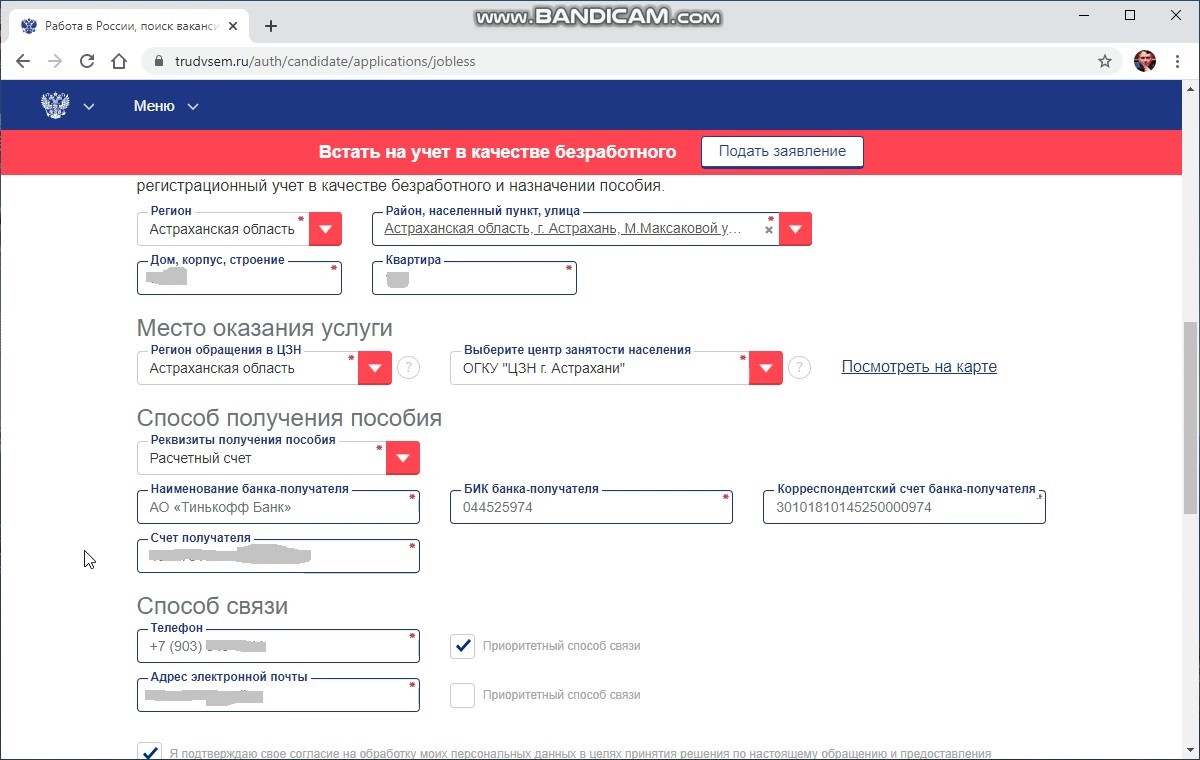Screen dimensions: 1200x760
Task: Click Корреспондентский счет field
Action: point(904,507)
